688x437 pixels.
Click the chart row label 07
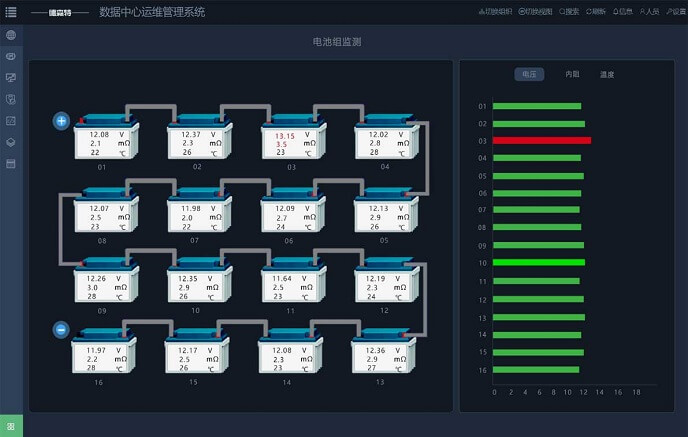(482, 210)
